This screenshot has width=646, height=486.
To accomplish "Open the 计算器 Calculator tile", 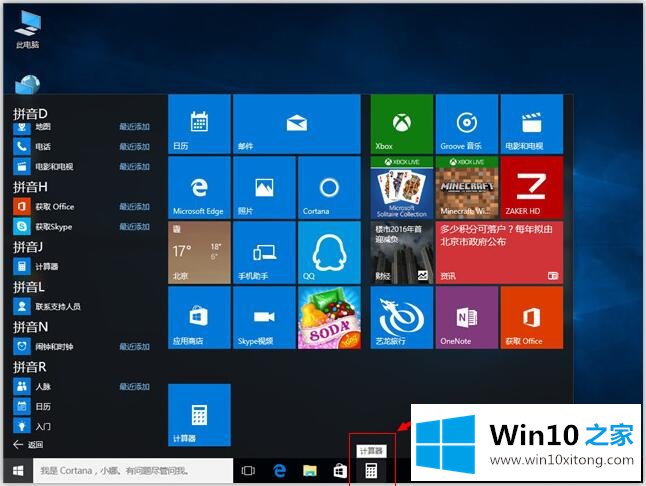I will click(x=199, y=415).
